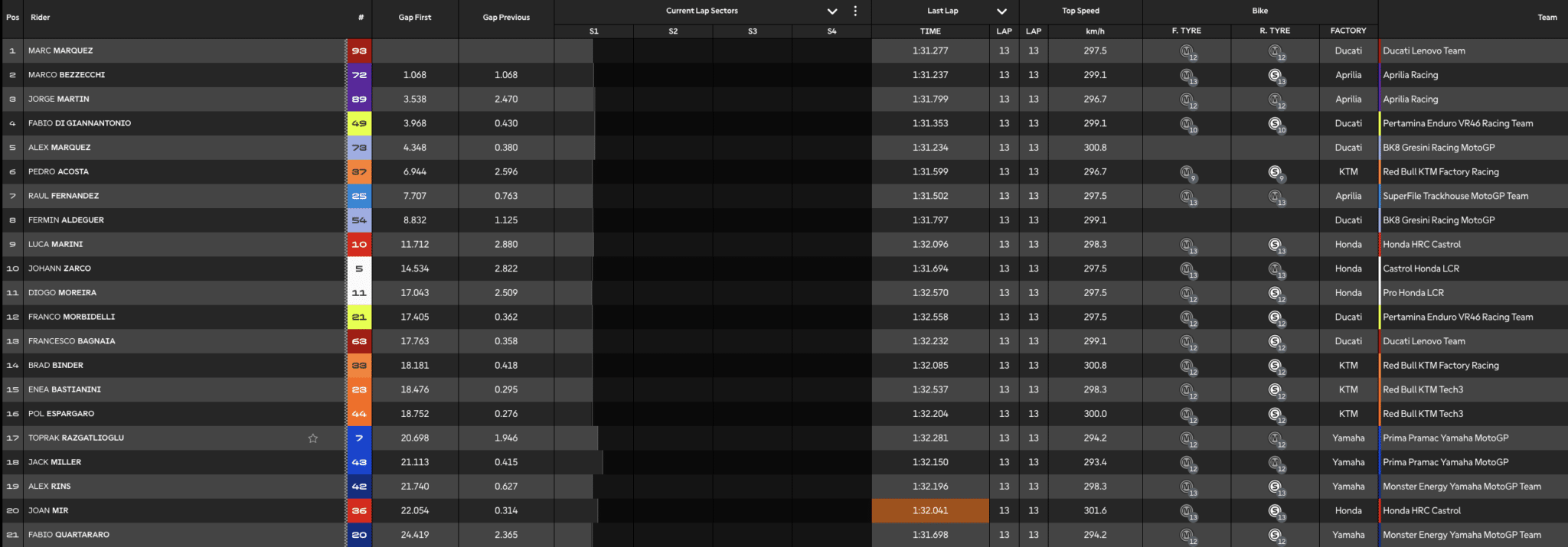The height and width of the screenshot is (547, 1568).
Task: Select rider name FERMIN ALDEGUER
Action: coord(66,220)
